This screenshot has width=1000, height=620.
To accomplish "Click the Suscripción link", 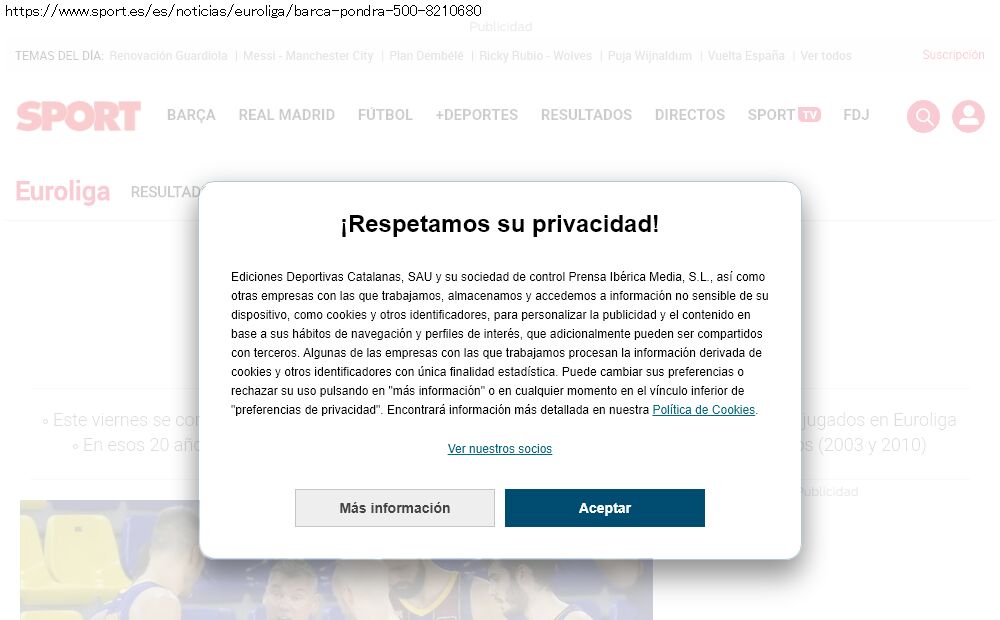I will coord(953,55).
